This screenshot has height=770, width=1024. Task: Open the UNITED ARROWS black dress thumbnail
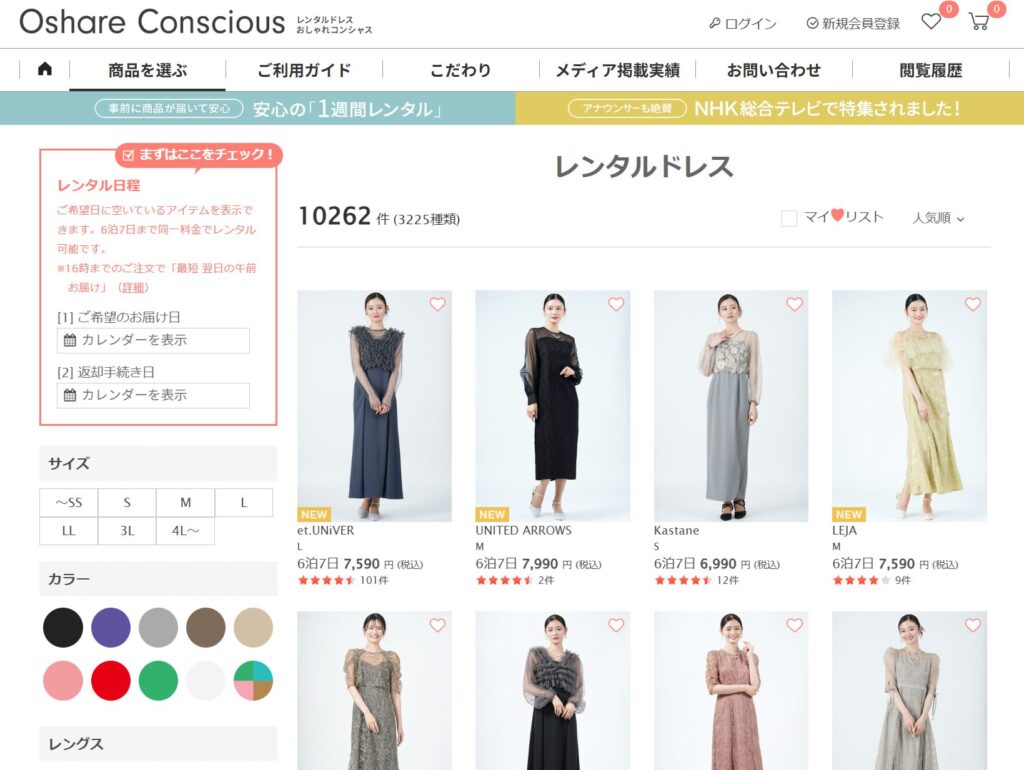tap(552, 406)
